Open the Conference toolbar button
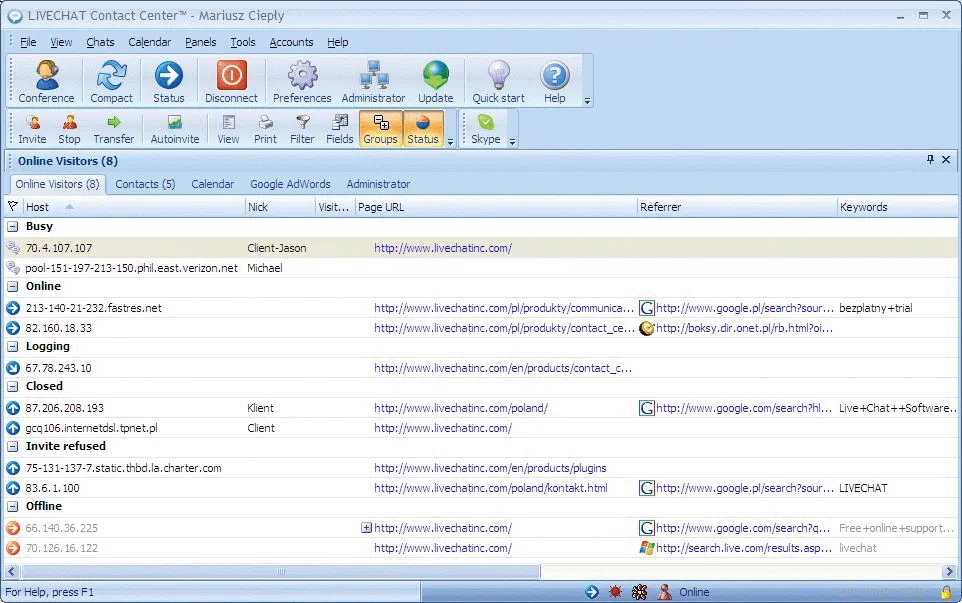The height and width of the screenshot is (603, 962). [x=46, y=82]
